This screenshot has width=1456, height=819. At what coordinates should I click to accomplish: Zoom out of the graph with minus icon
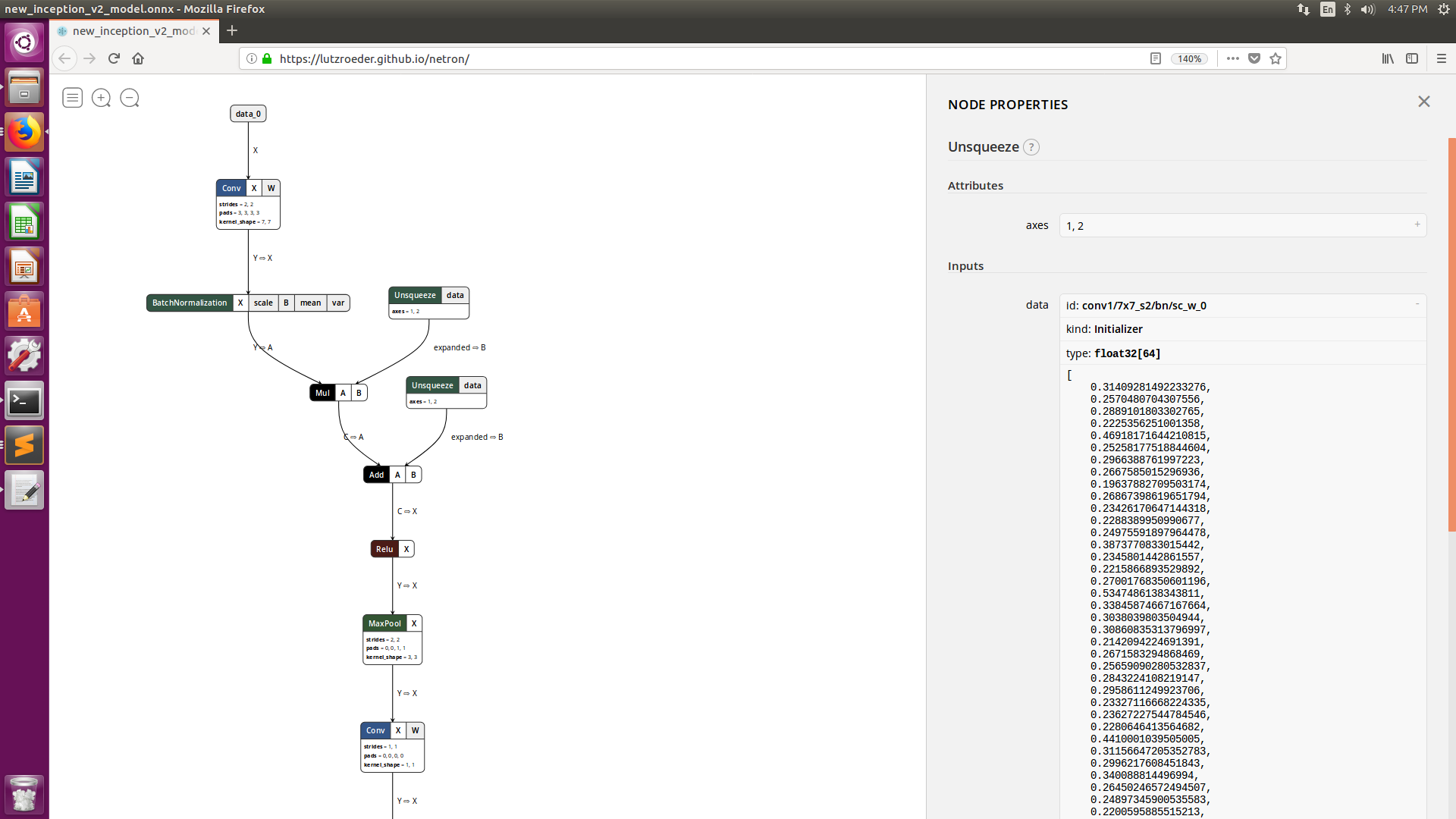(x=130, y=98)
